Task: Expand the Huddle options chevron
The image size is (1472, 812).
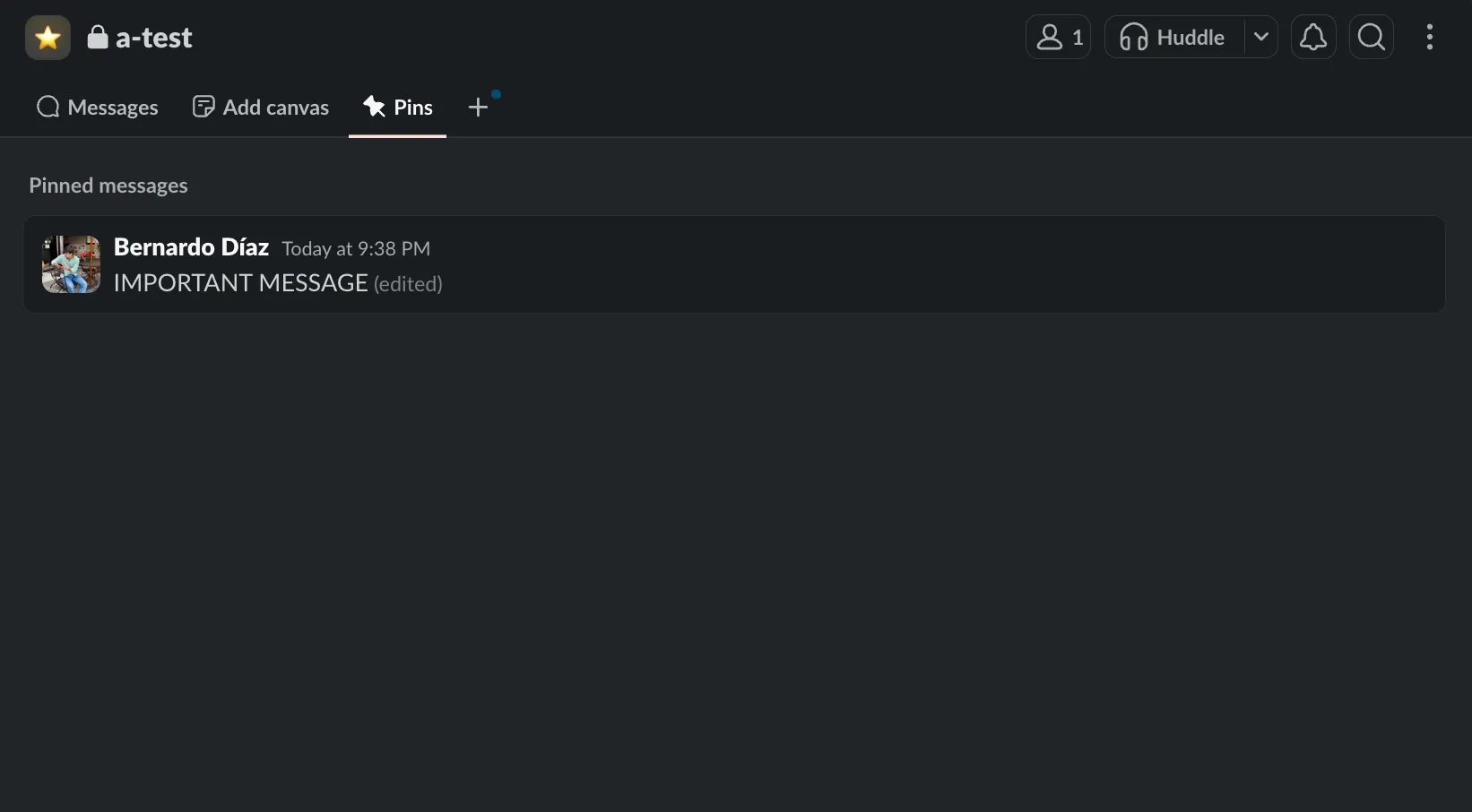Action: pyautogui.click(x=1261, y=38)
